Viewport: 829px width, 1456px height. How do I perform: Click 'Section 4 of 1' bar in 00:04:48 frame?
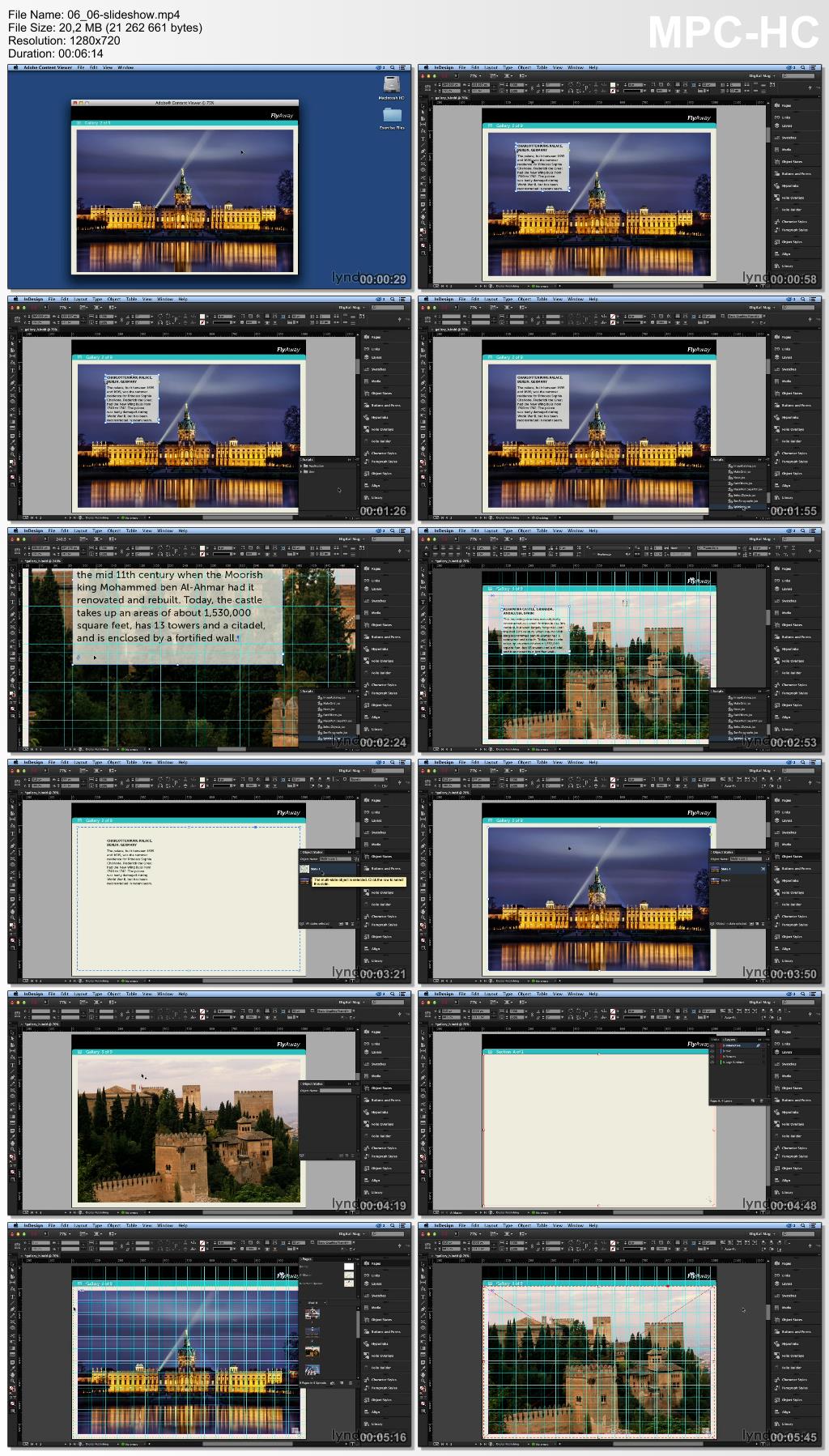tap(597, 1052)
